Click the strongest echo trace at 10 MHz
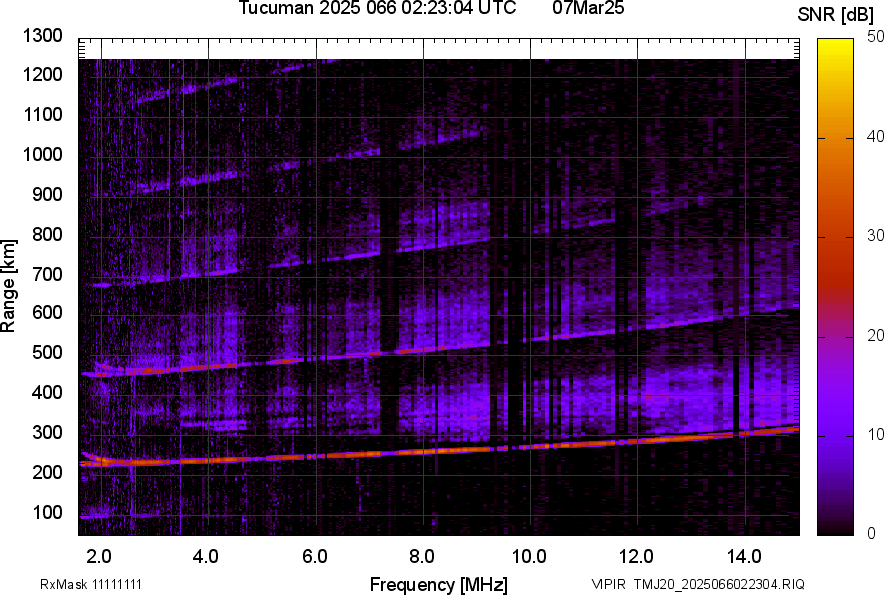This screenshot has width=884, height=595. (530, 446)
